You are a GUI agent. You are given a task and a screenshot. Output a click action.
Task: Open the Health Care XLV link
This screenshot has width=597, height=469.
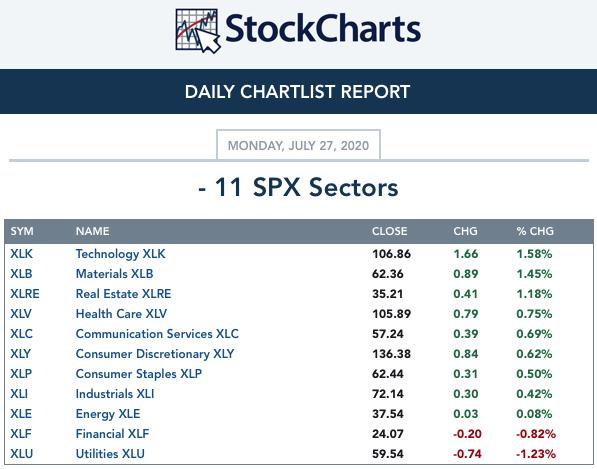121,314
